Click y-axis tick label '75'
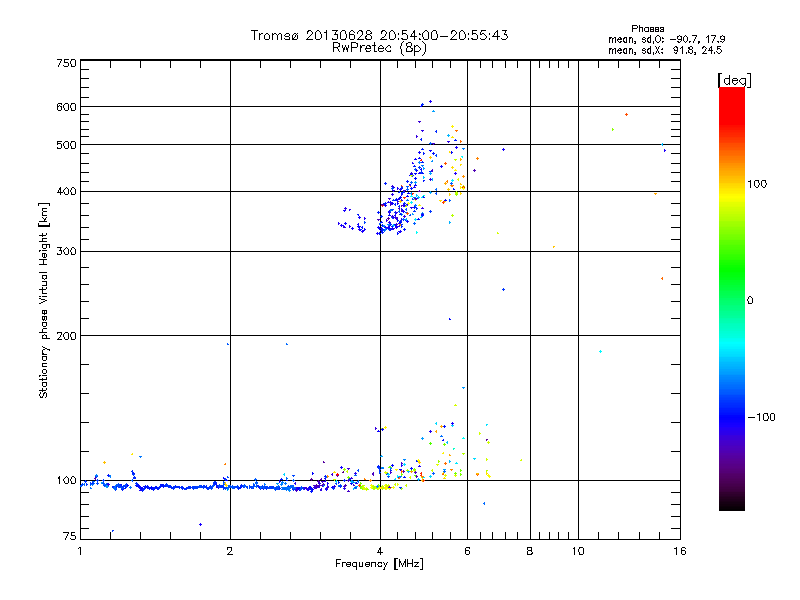This screenshot has height=600, width=800. coord(70,536)
